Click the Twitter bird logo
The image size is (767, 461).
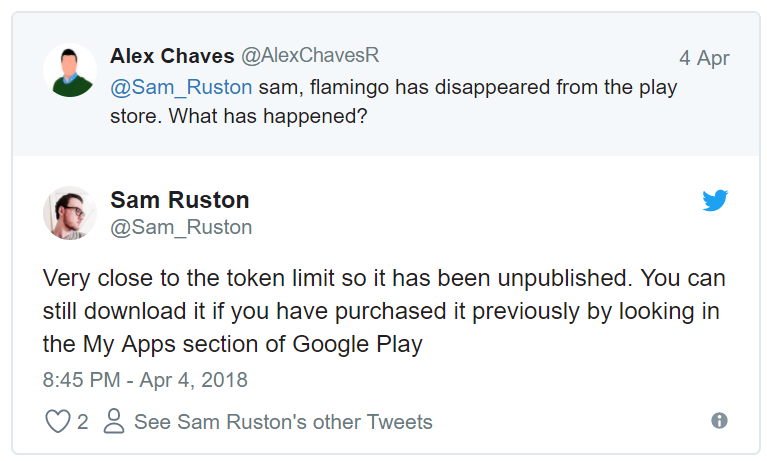pos(715,201)
